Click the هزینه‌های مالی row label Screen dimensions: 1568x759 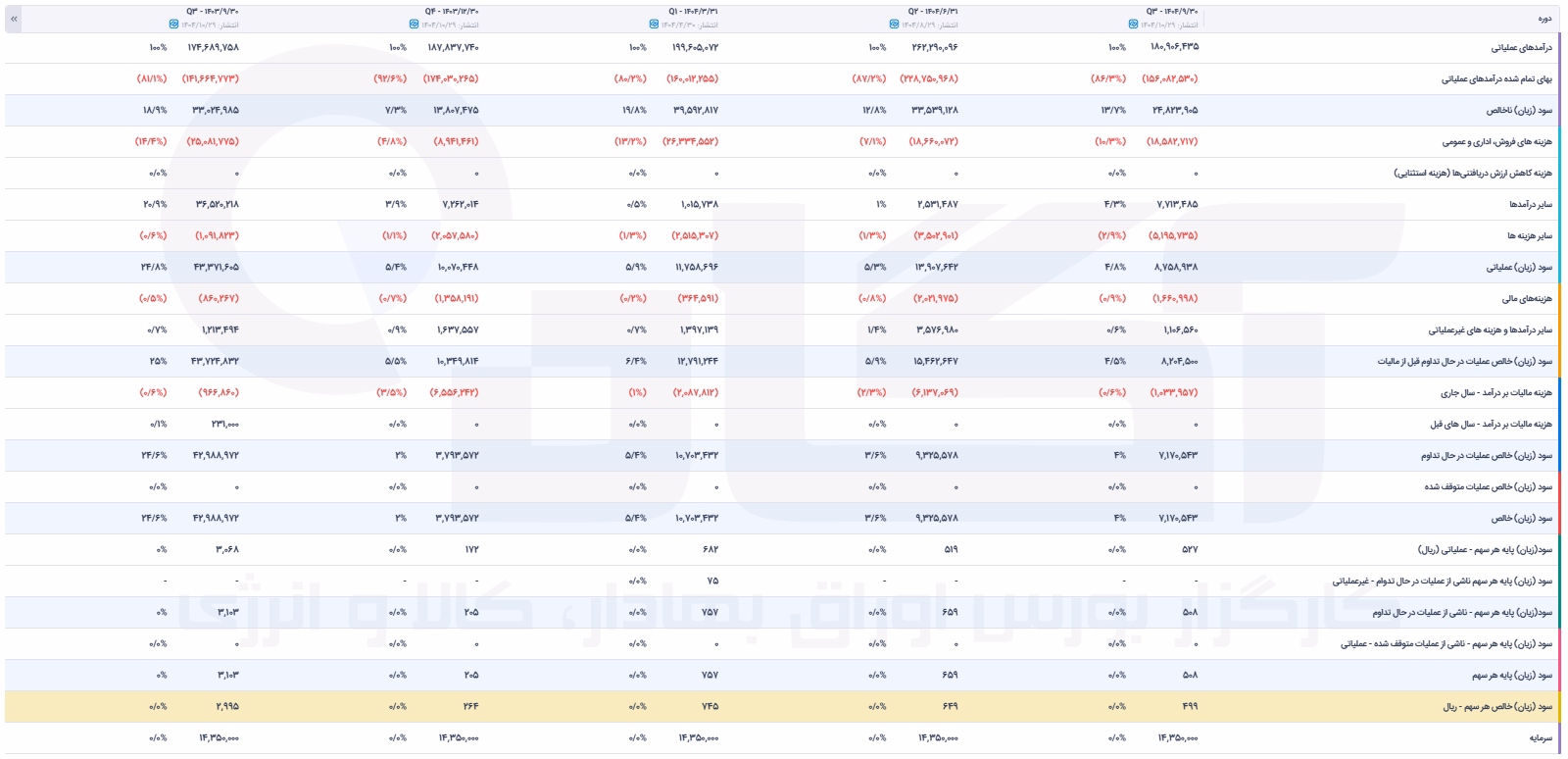click(1527, 298)
